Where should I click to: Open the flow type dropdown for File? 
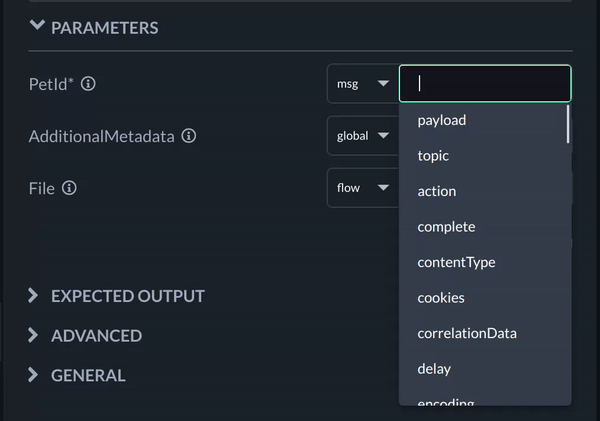tap(362, 188)
